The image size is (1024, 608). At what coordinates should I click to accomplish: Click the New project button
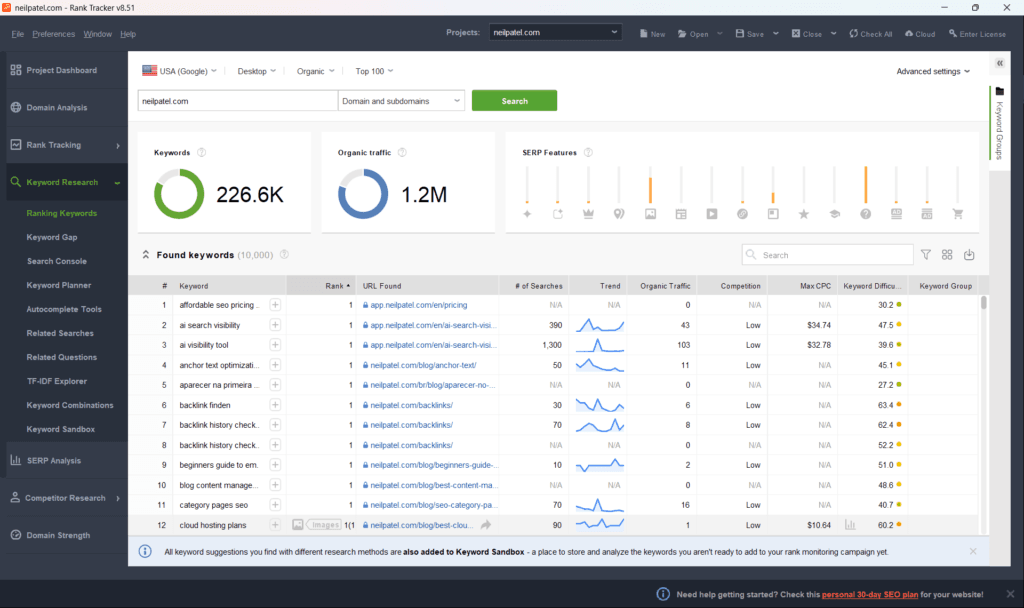652,34
